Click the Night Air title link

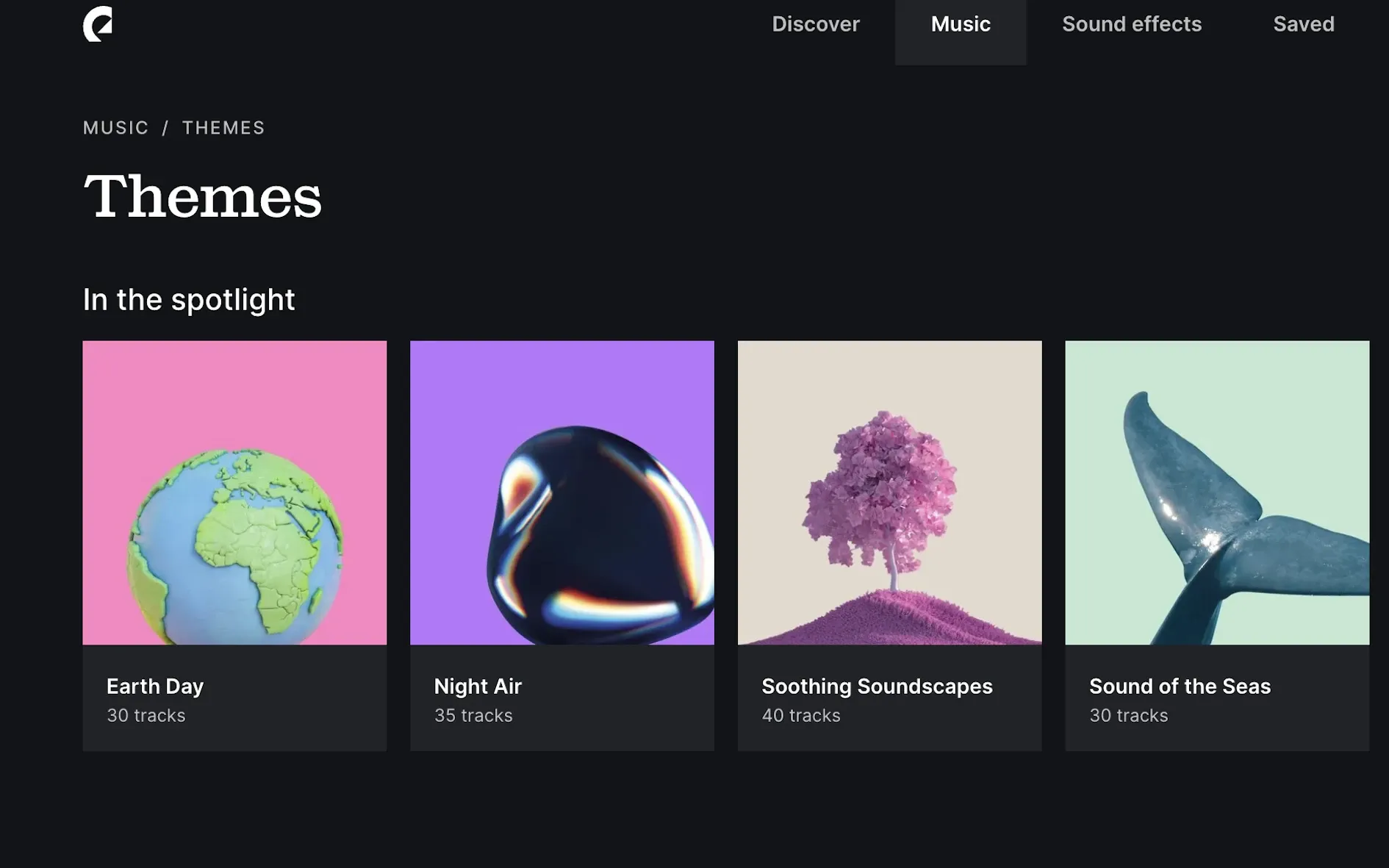click(478, 686)
